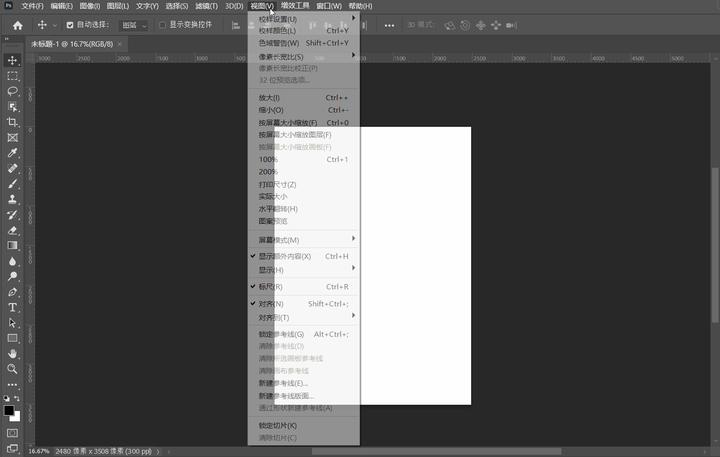Choose 按屏幕大小缩放(F) fit on screen
This screenshot has width=720, height=457.
point(304,123)
